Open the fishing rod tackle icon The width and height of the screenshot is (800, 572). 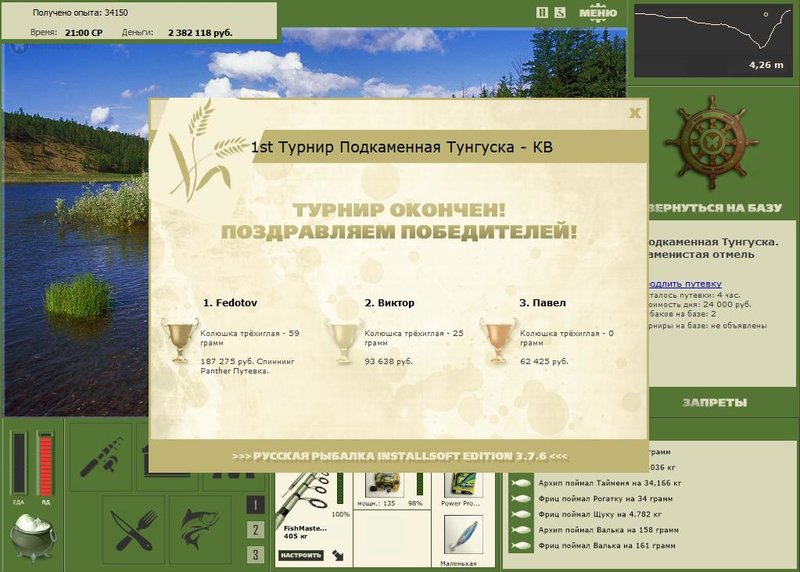[102, 458]
